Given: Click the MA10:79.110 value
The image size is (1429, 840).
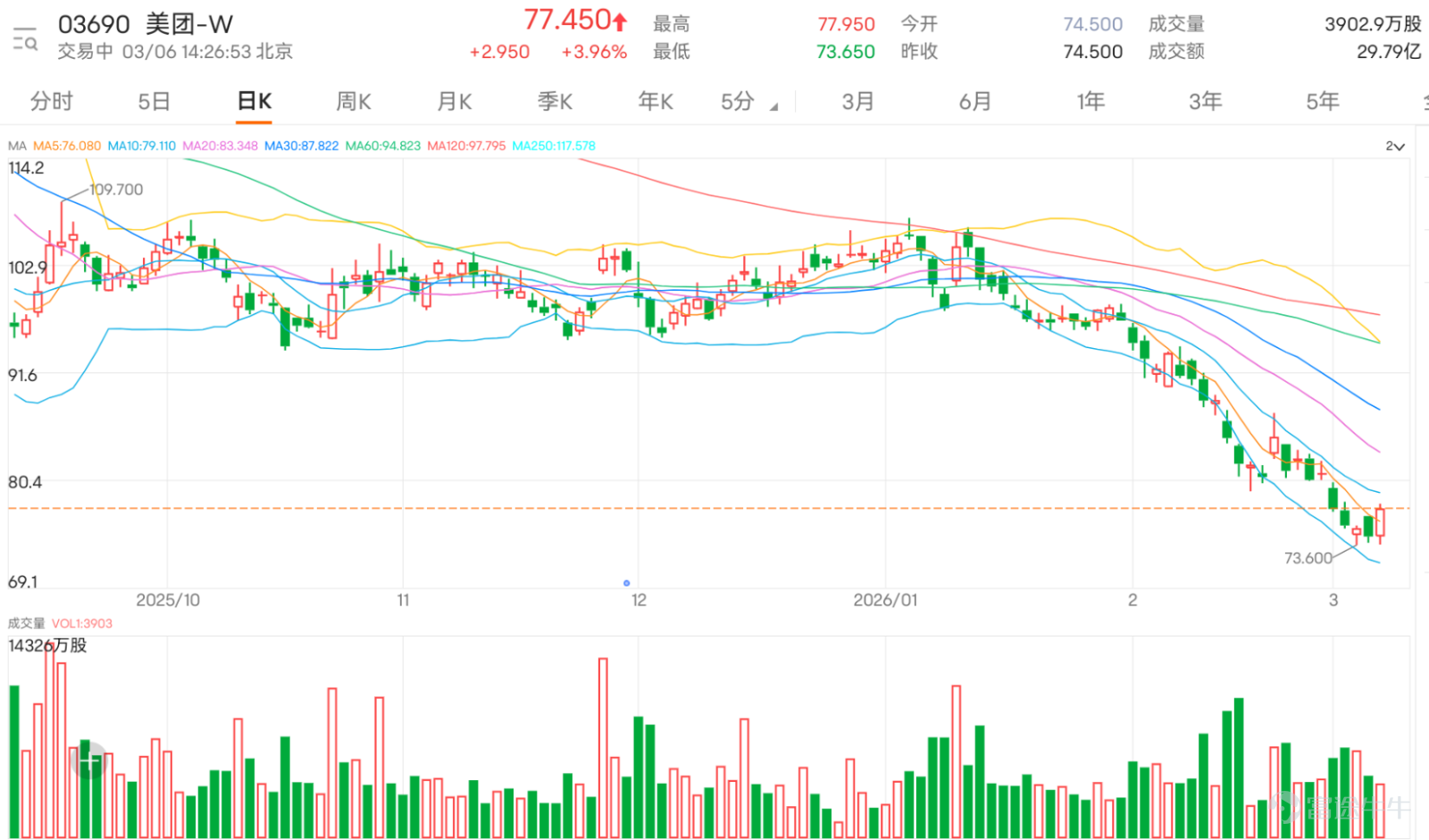Looking at the screenshot, I should tap(142, 146).
